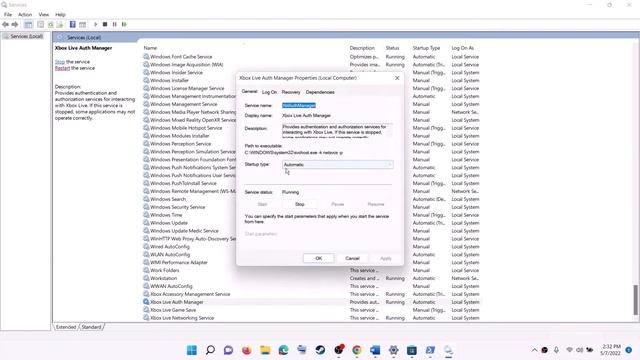This screenshot has height=360, width=640.
Task: Open Microsoft Word from the taskbar
Action: (x=375, y=350)
